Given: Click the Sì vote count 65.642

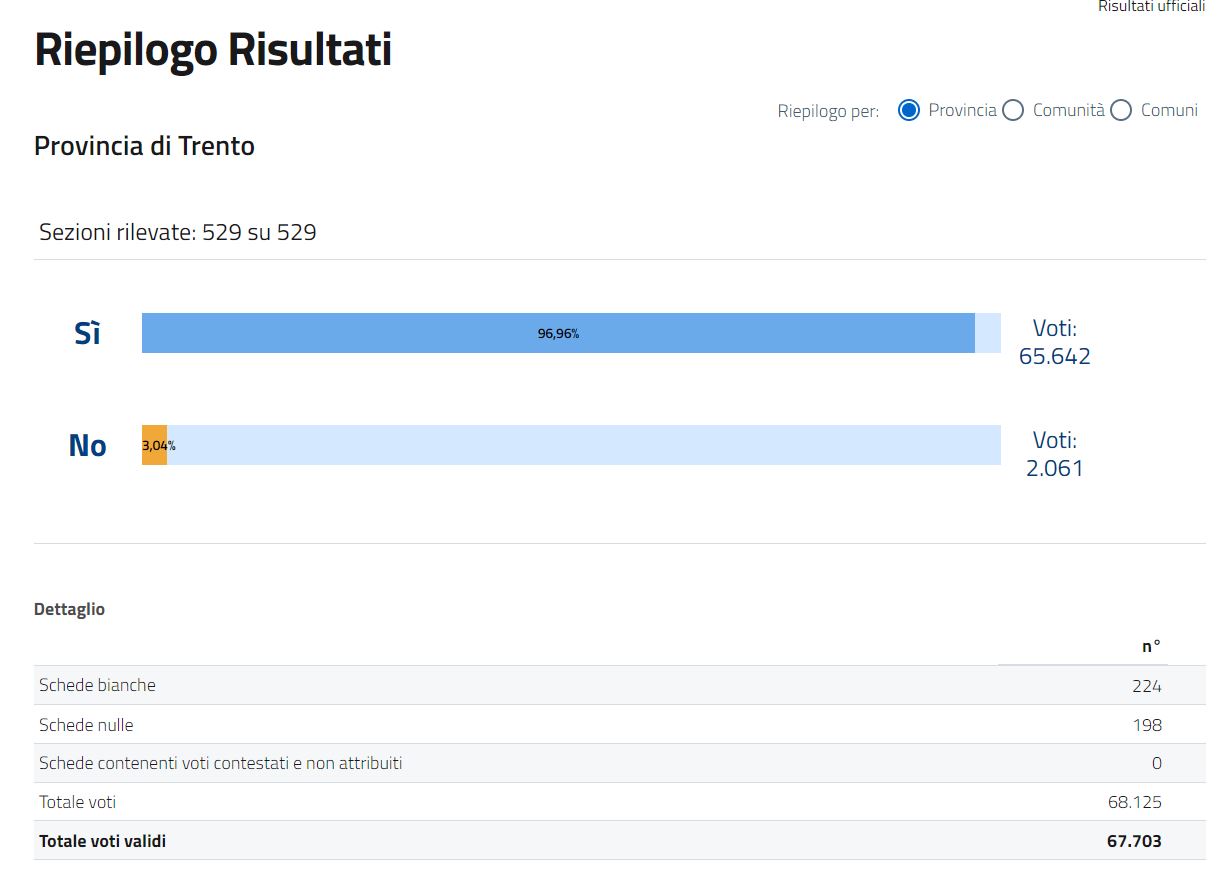Looking at the screenshot, I should click(1054, 356).
